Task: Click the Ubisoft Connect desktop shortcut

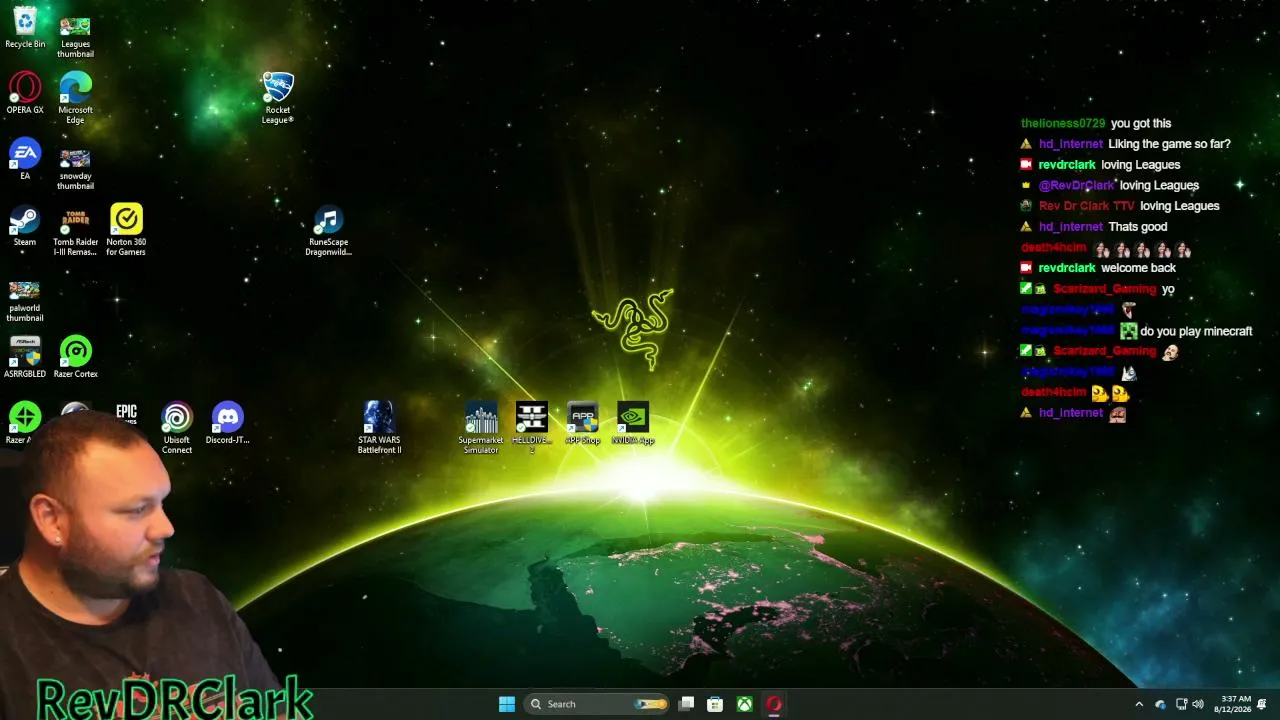Action: pos(177,428)
